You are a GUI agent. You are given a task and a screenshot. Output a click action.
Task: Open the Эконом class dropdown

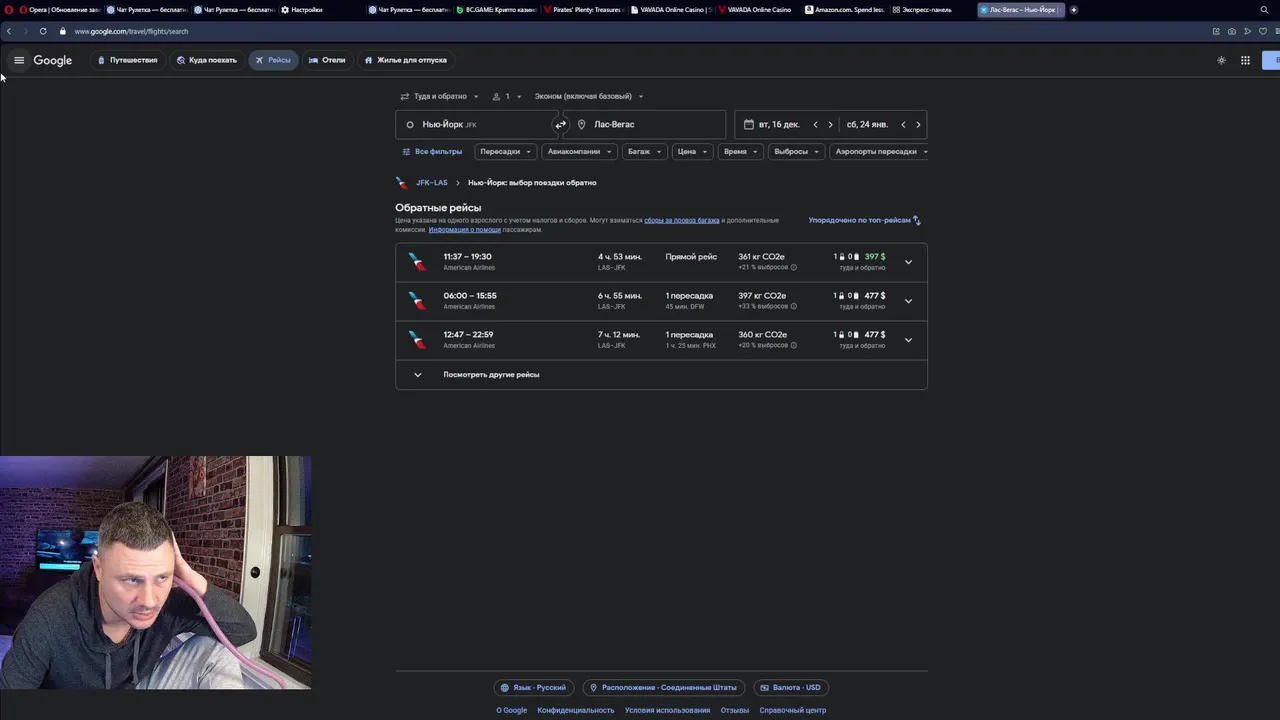(x=589, y=97)
